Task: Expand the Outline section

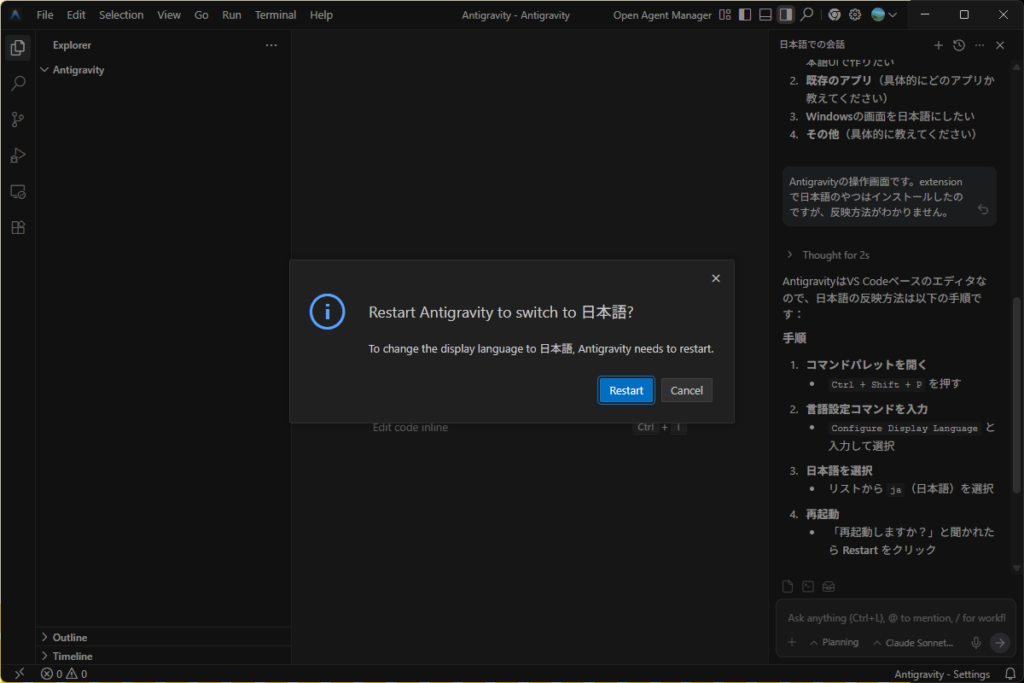Action: pyautogui.click(x=69, y=637)
